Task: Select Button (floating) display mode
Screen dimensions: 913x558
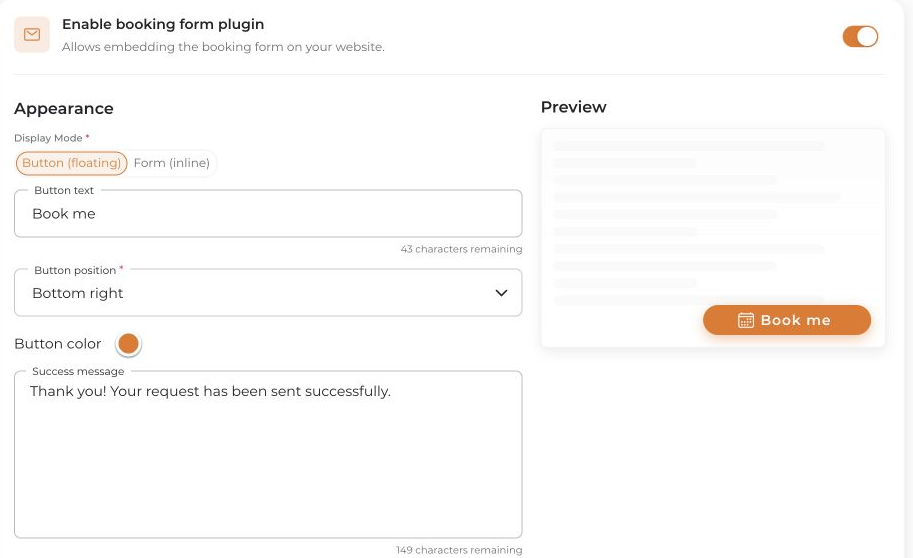Action: (72, 163)
